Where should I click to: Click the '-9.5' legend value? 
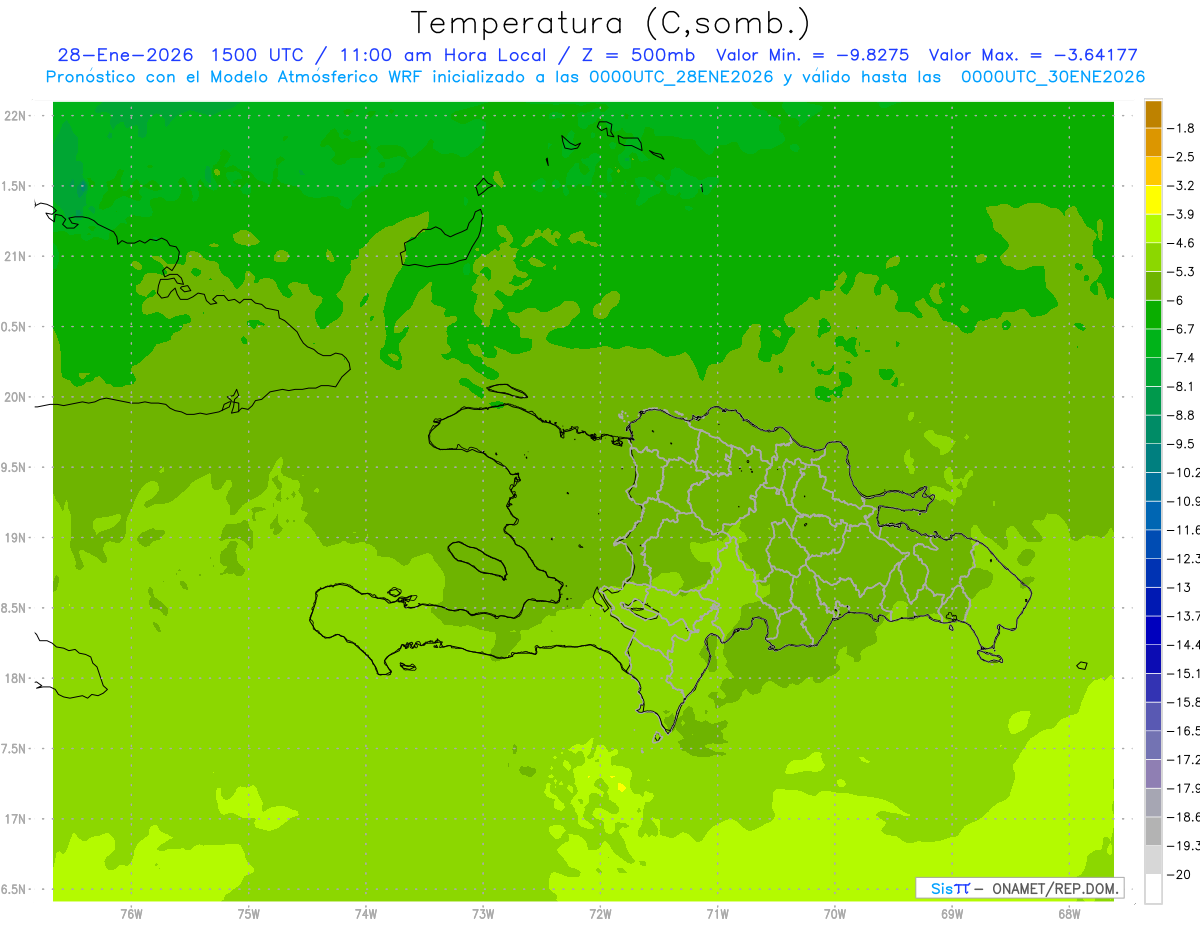pyautogui.click(x=1181, y=443)
